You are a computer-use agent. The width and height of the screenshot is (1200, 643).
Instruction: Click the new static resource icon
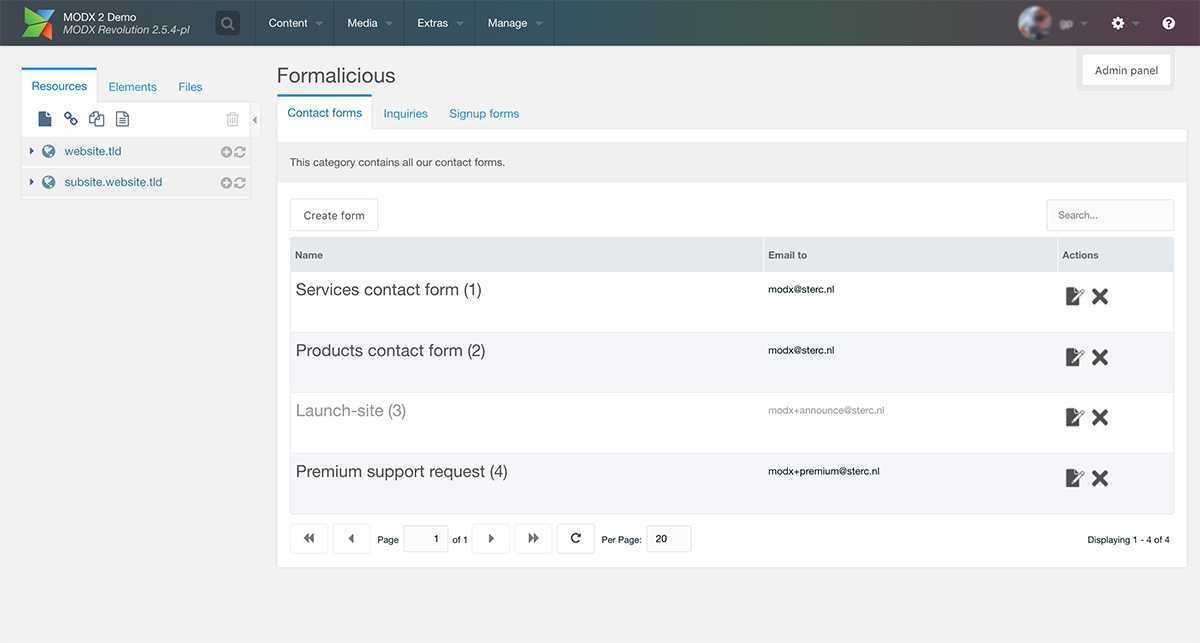122,119
